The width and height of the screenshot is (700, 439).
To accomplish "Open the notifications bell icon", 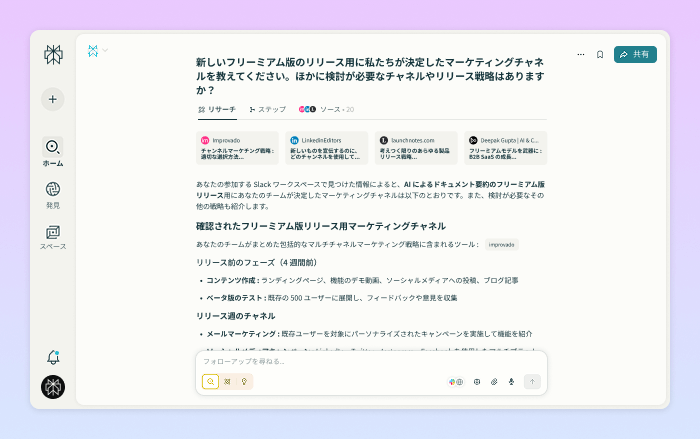I will click(53, 357).
